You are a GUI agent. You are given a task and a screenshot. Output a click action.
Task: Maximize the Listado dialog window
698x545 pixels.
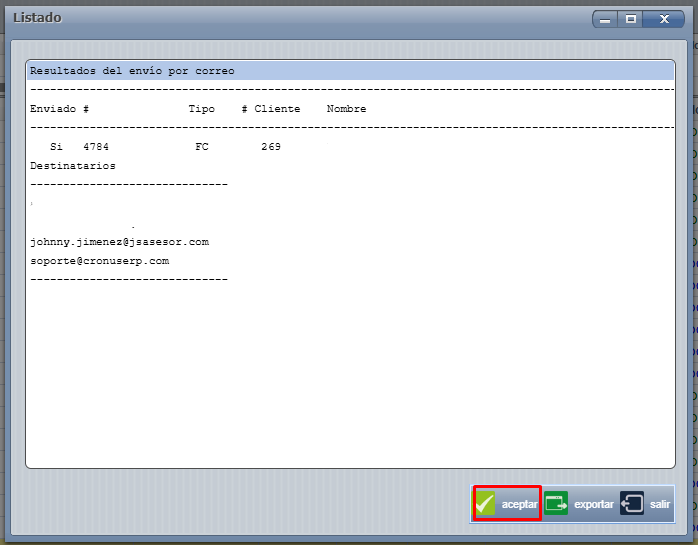631,19
